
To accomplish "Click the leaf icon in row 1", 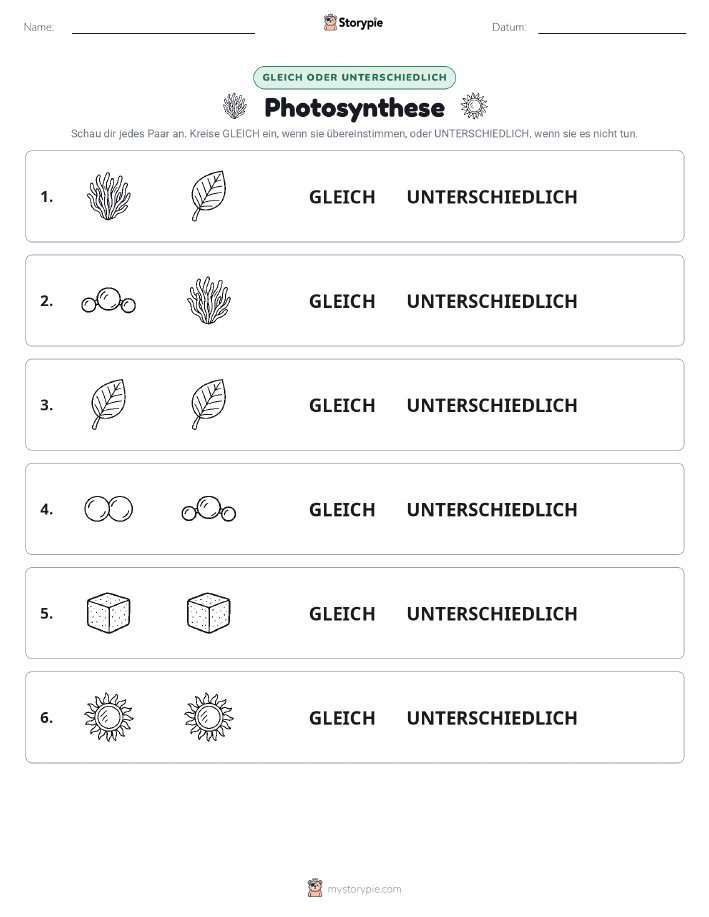I will tap(209, 196).
